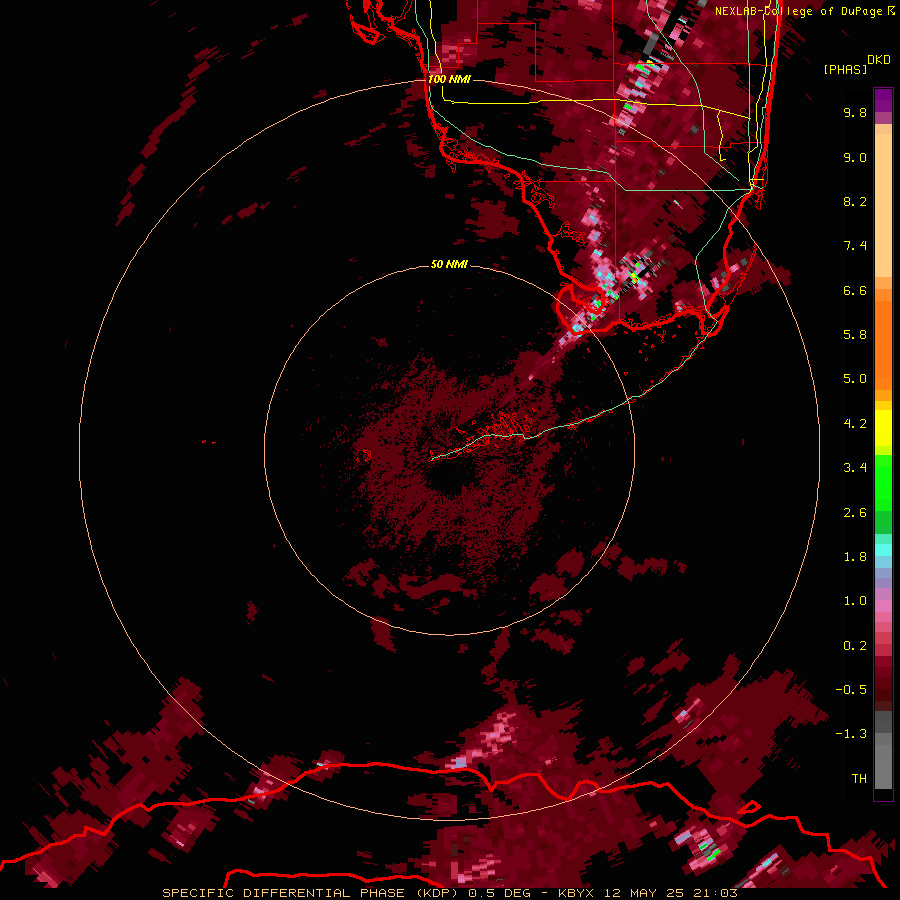The height and width of the screenshot is (900, 900).
Task: Click the 3.4 scale label
Action: tap(855, 468)
